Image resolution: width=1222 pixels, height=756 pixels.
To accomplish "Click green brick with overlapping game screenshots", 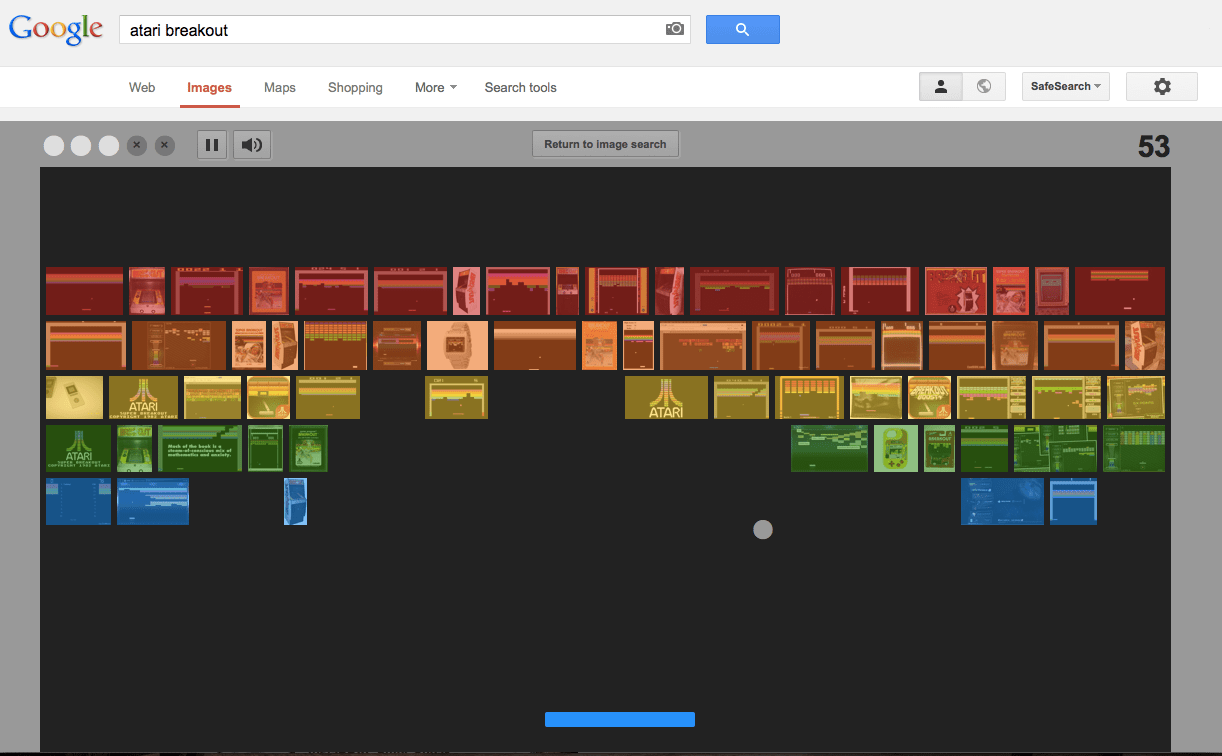I will pyautogui.click(x=1055, y=448).
